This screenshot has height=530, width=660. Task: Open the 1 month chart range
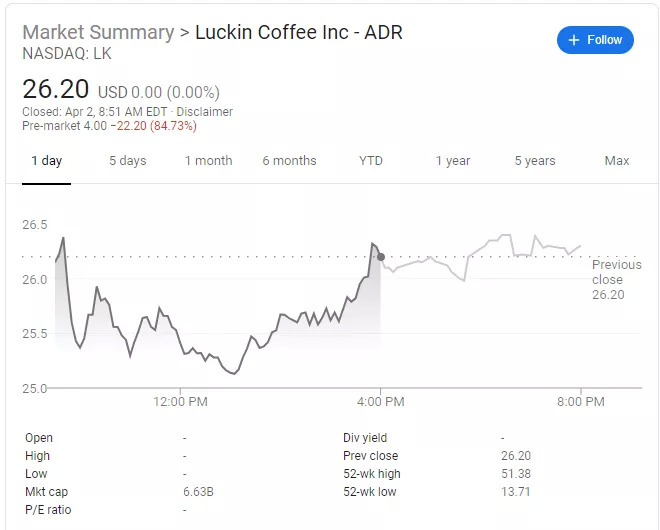click(208, 161)
